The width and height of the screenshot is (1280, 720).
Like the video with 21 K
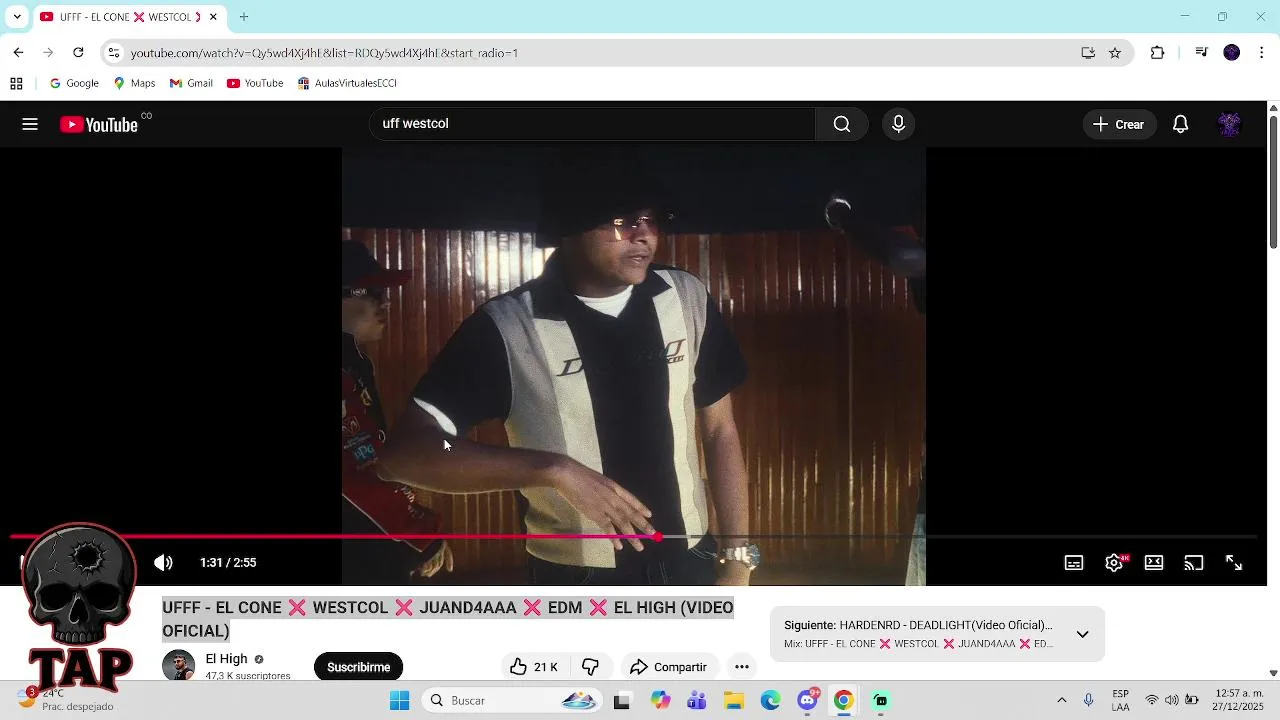[x=533, y=667]
